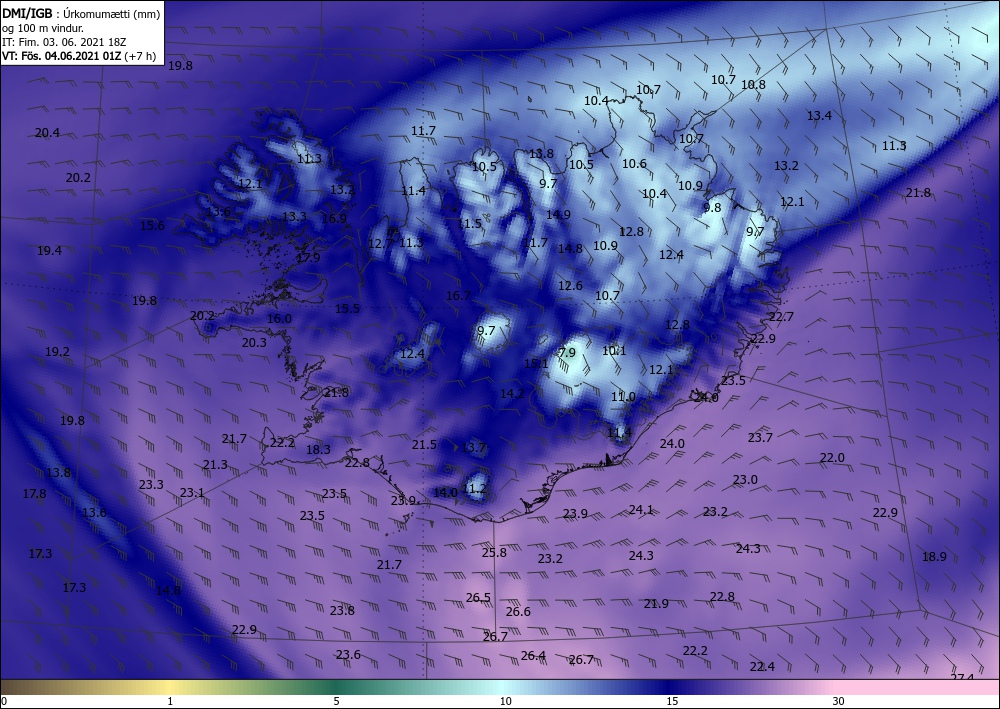The width and height of the screenshot is (1000, 709).
Task: Click the map value 13.3
Action: [x=294, y=216]
